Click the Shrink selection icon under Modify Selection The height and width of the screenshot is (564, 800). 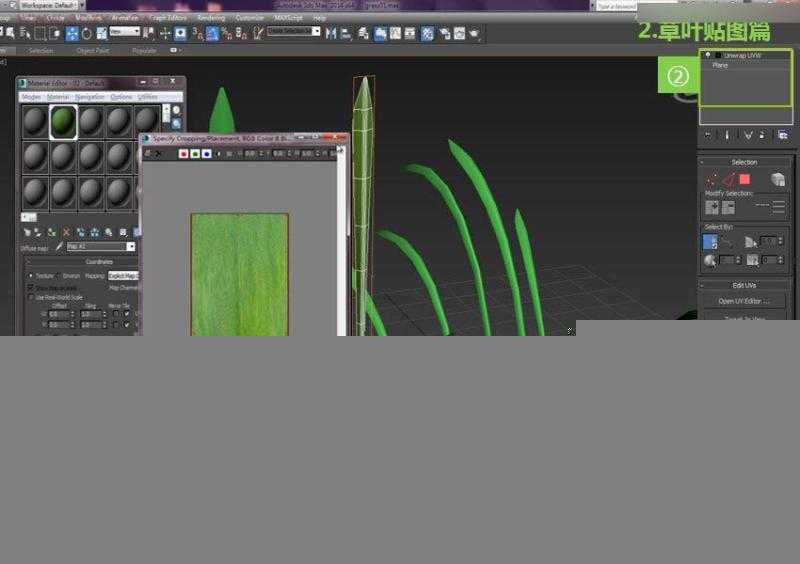click(728, 207)
